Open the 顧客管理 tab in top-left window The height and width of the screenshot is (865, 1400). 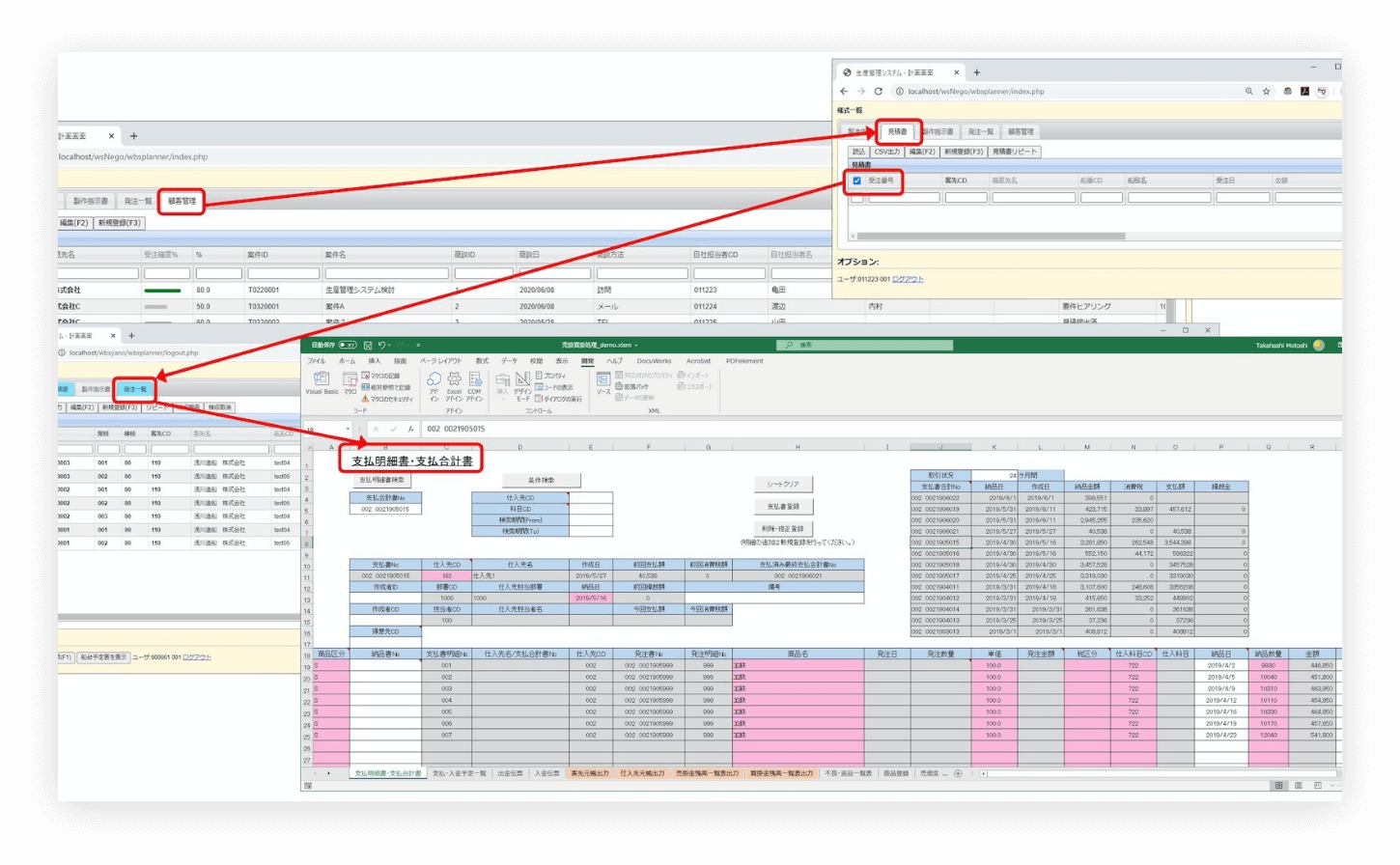pos(182,201)
